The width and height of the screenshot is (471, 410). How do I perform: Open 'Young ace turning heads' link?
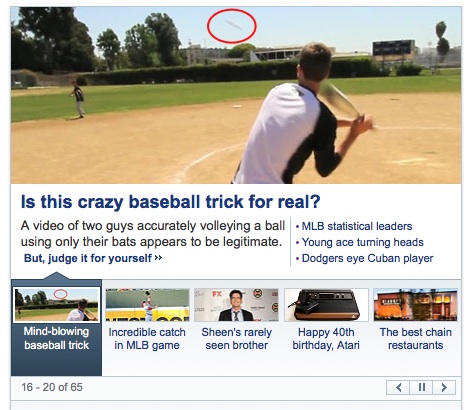[362, 242]
